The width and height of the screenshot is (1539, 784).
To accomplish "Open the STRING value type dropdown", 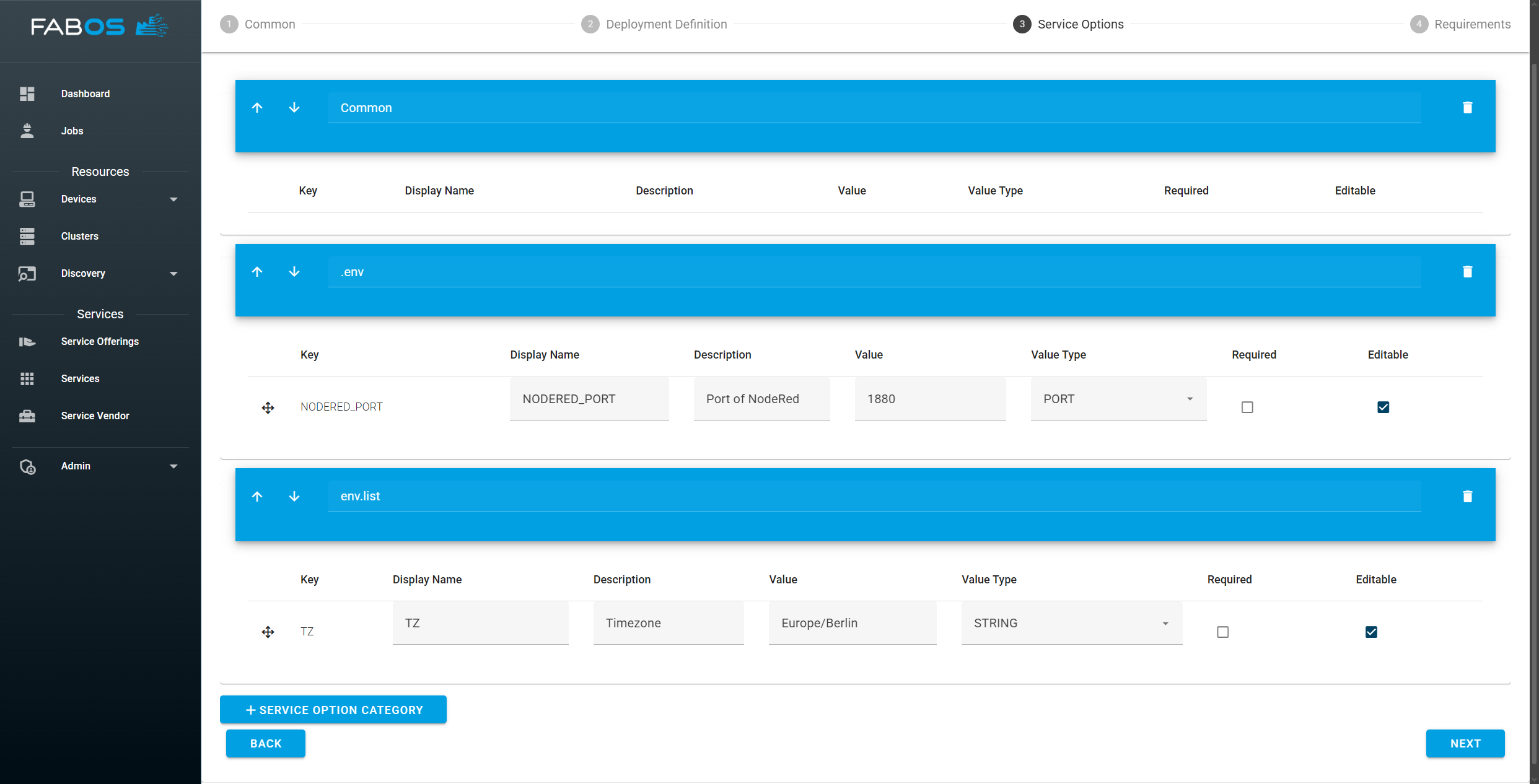I will click(x=1071, y=623).
